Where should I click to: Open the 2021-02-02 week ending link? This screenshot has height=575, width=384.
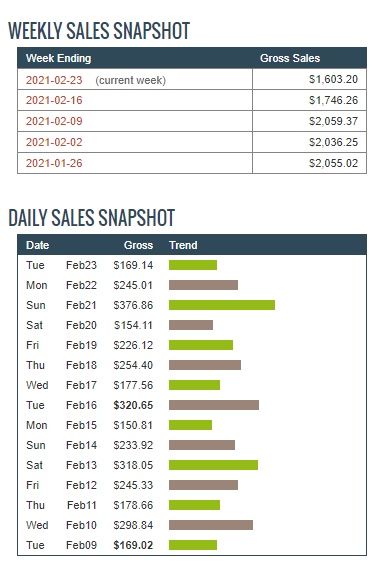[x=54, y=142]
